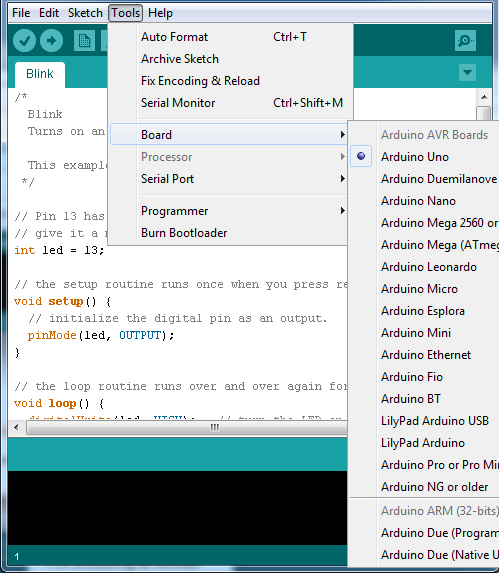
Task: Expand the Serial Port submenu
Action: [x=229, y=179]
